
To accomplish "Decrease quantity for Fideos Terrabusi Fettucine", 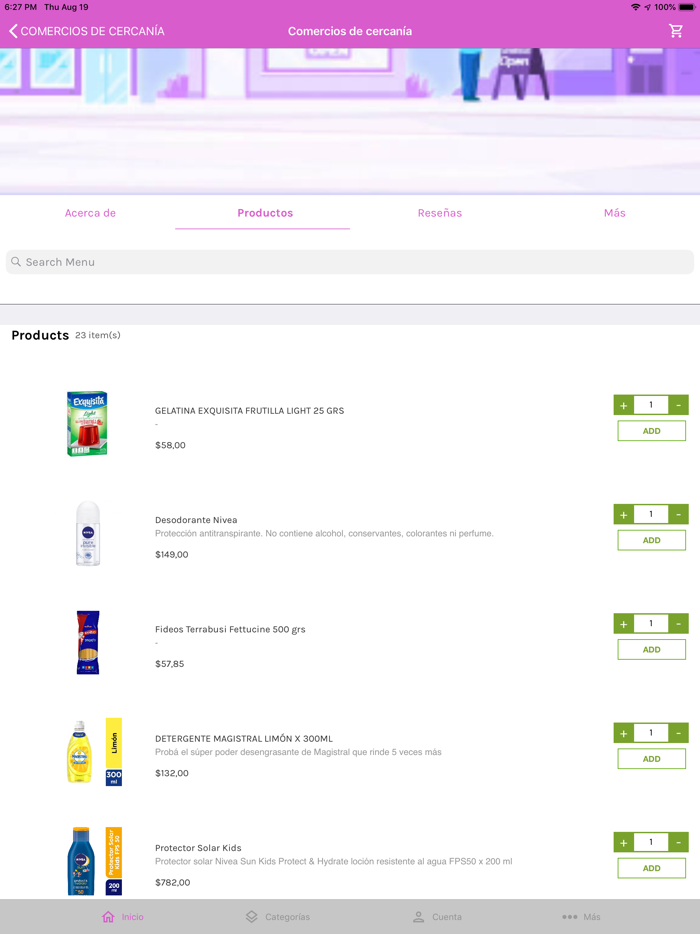I will 679,624.
